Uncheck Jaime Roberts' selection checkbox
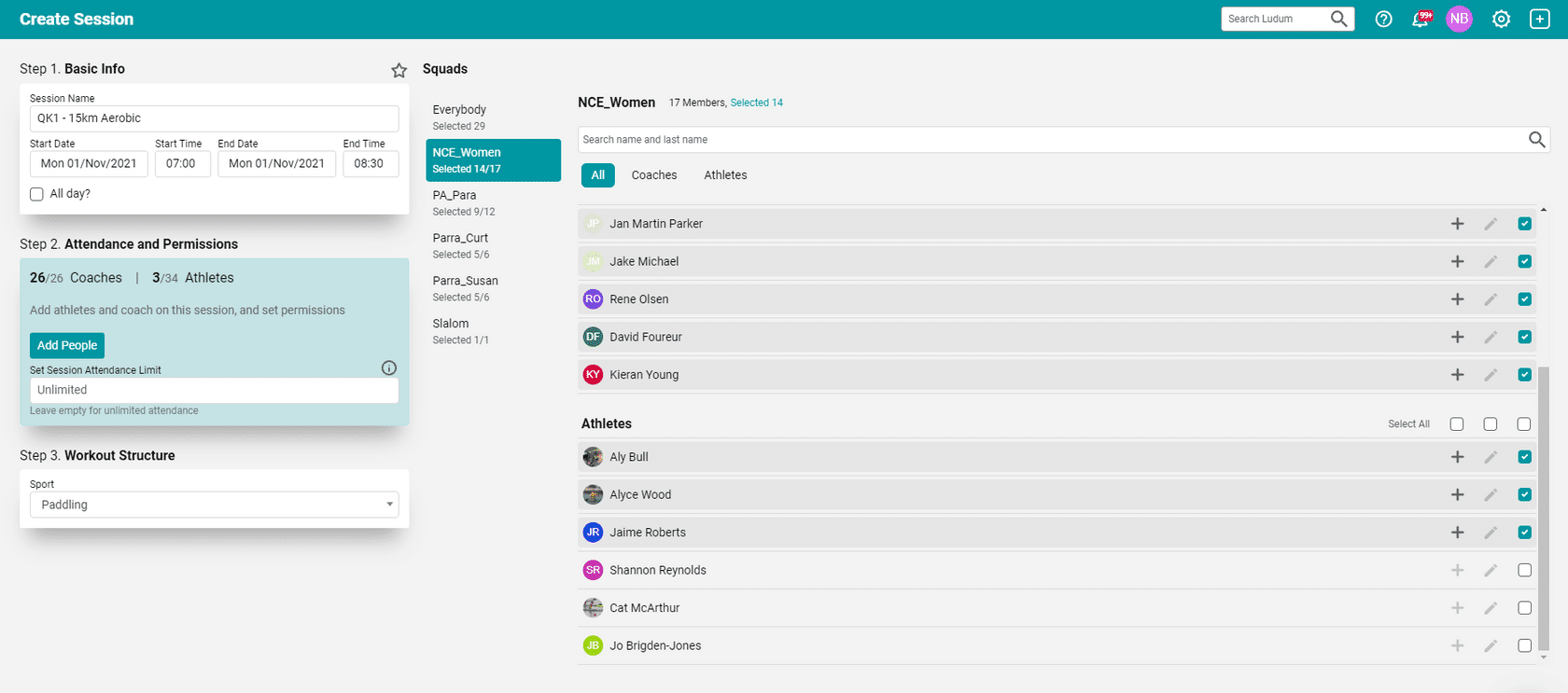 [1524, 533]
